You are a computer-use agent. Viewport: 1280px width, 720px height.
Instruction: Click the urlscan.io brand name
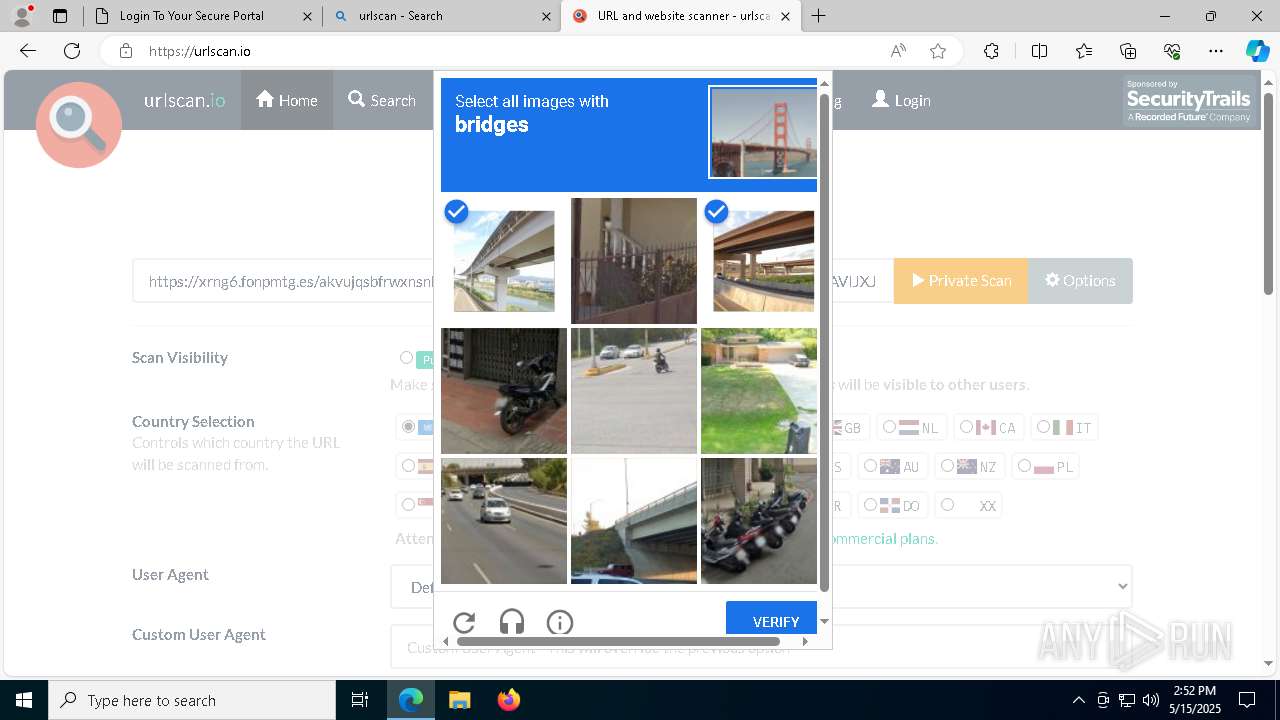pos(184,100)
